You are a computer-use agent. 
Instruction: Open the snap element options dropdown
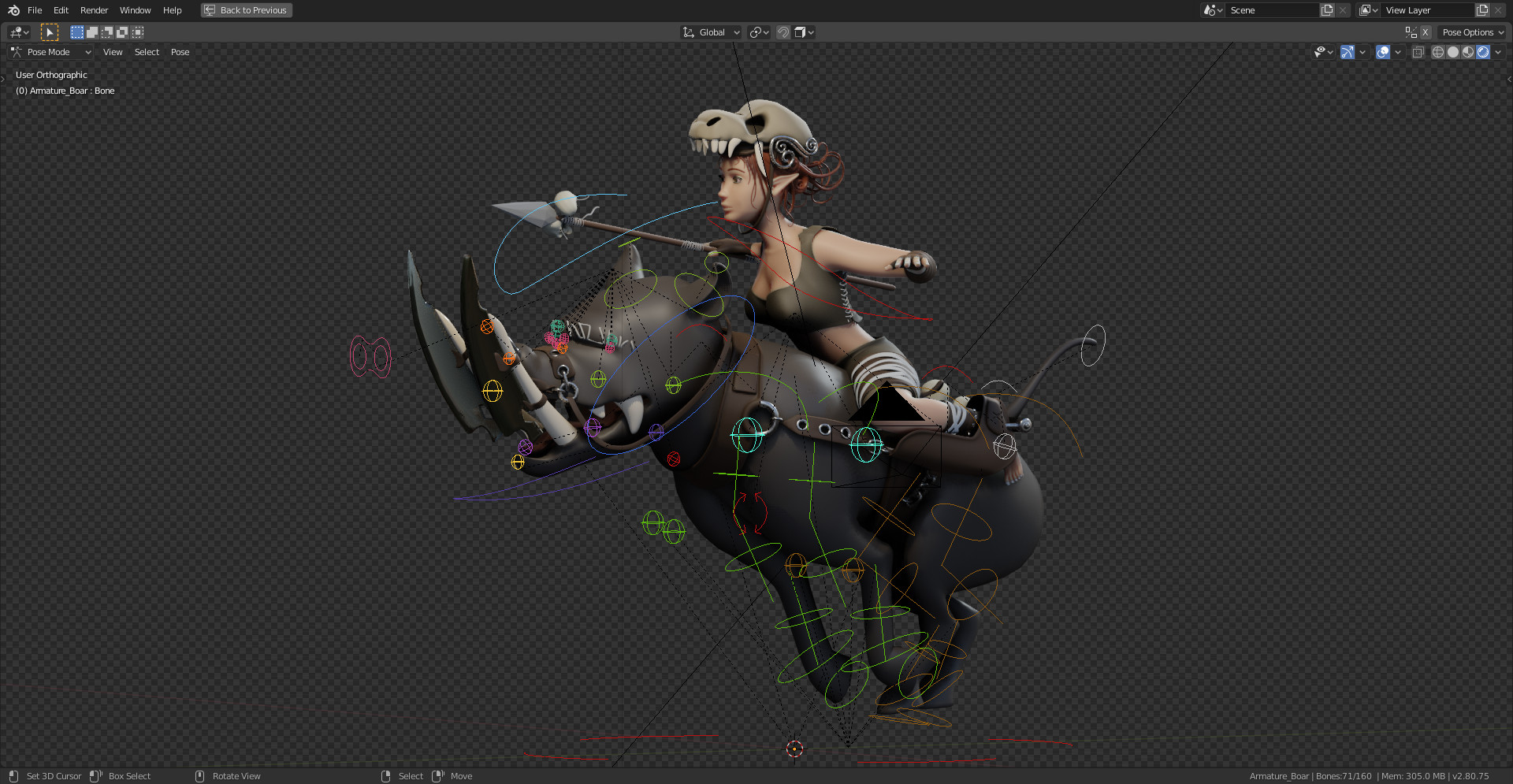pyautogui.click(x=804, y=32)
